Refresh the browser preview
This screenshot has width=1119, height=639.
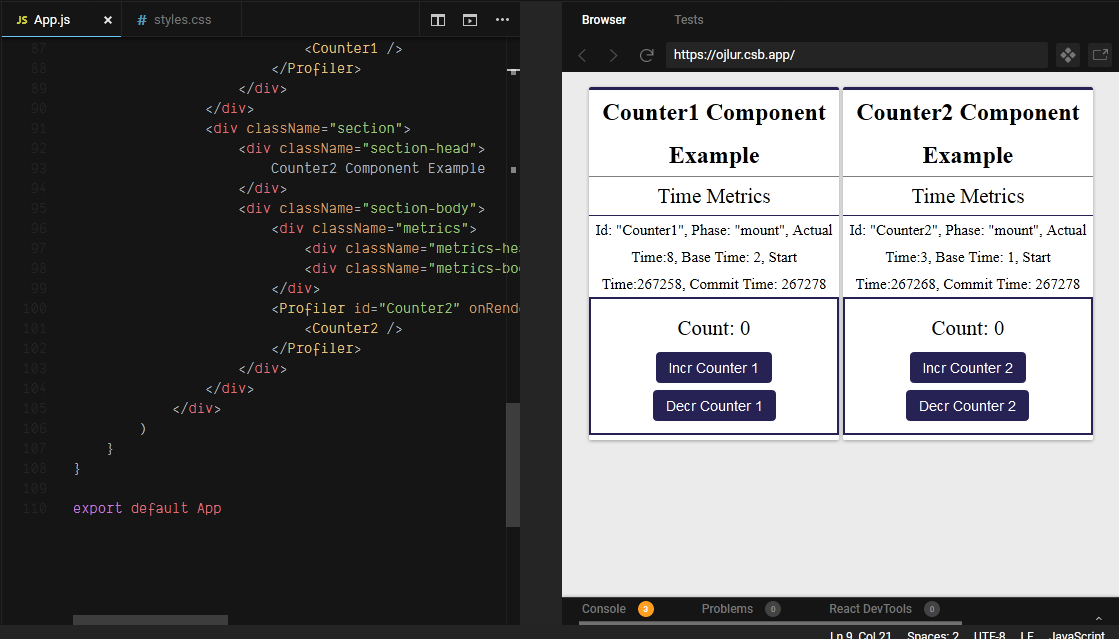pyautogui.click(x=645, y=55)
